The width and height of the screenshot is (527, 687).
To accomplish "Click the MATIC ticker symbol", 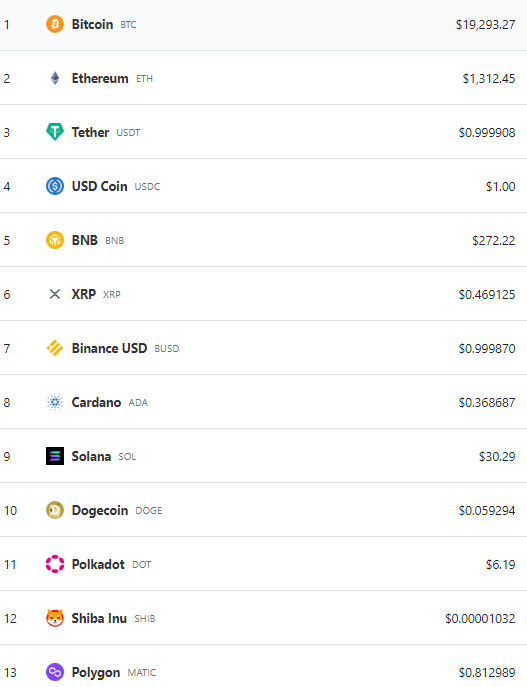I will tap(141, 673).
